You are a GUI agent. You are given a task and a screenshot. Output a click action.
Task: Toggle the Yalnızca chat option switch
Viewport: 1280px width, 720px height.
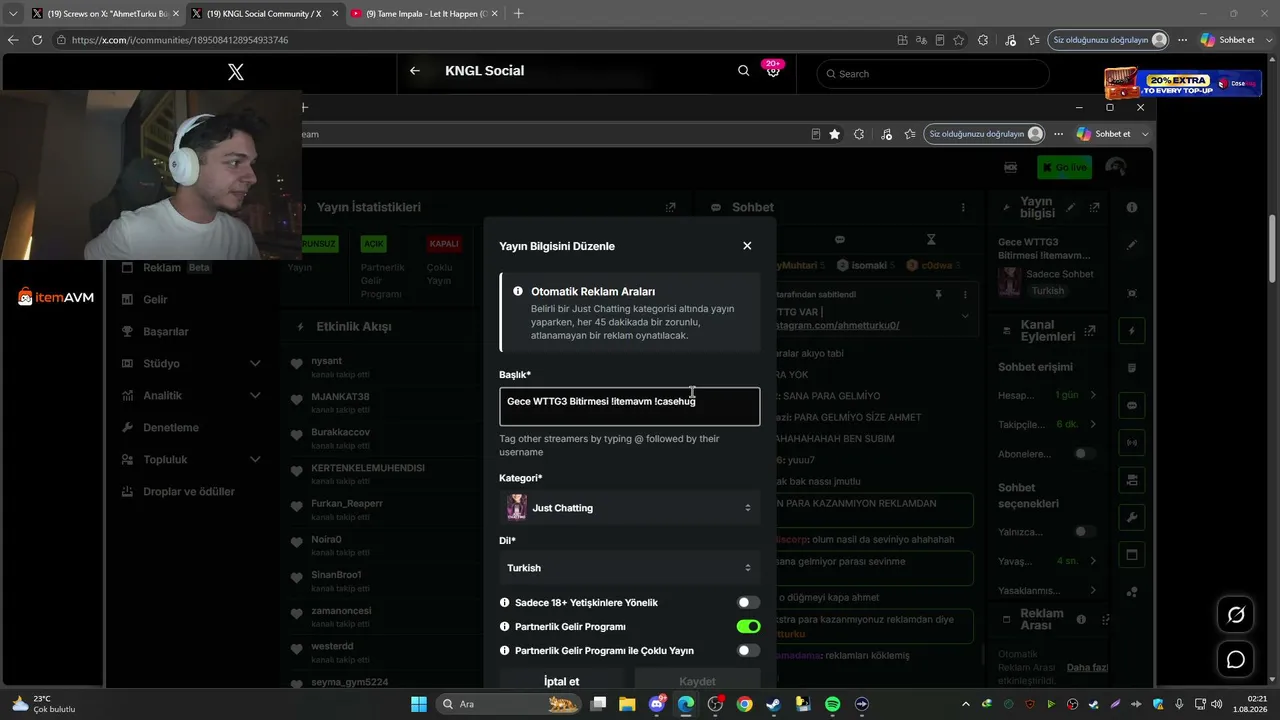tap(1084, 532)
